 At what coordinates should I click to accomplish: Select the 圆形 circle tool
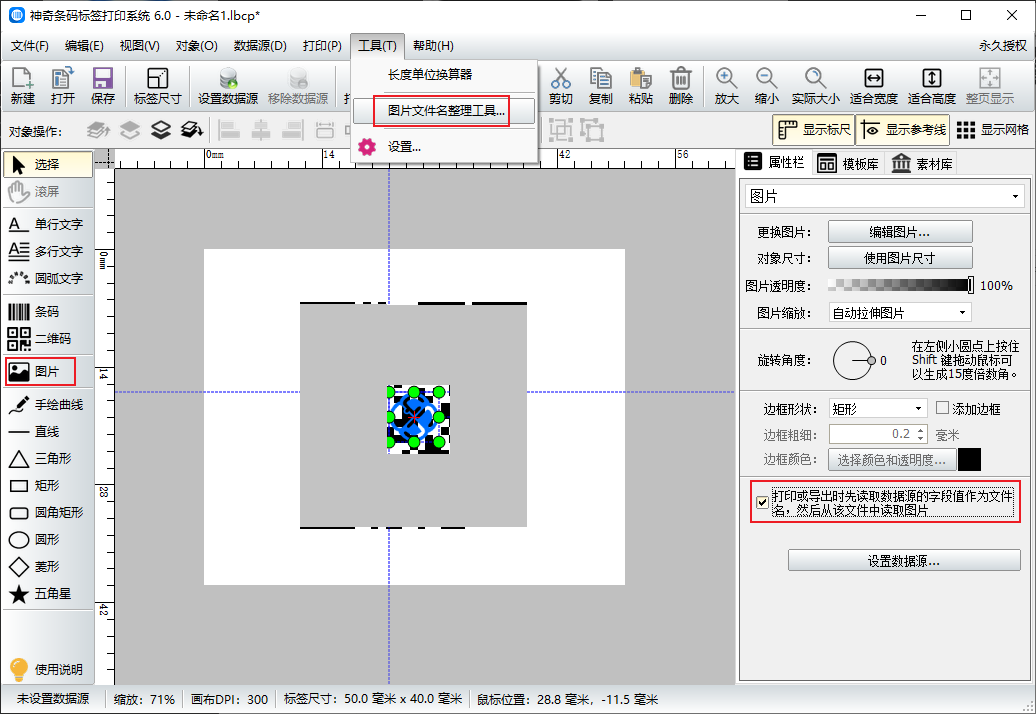(48, 540)
